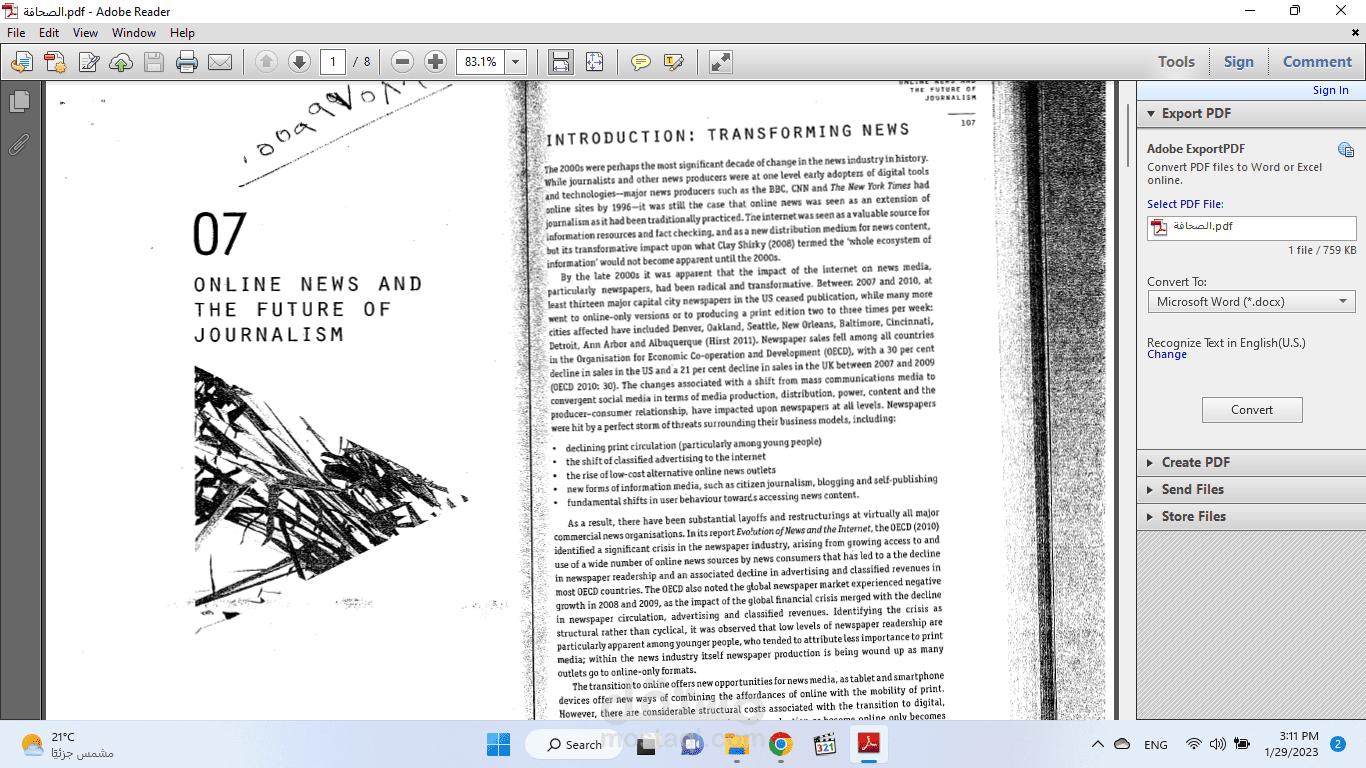Click the File Explorer taskbar icon
This screenshot has height=768, width=1366.
click(x=737, y=744)
